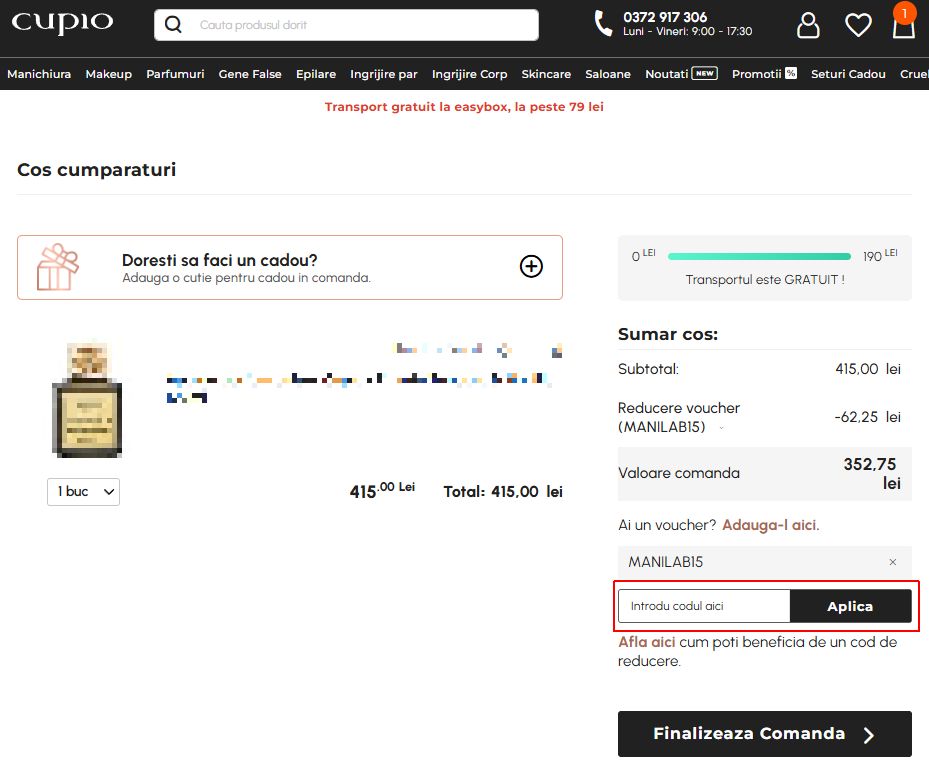The width and height of the screenshot is (929, 770).
Task: Click the phone icon in header
Action: point(603,24)
